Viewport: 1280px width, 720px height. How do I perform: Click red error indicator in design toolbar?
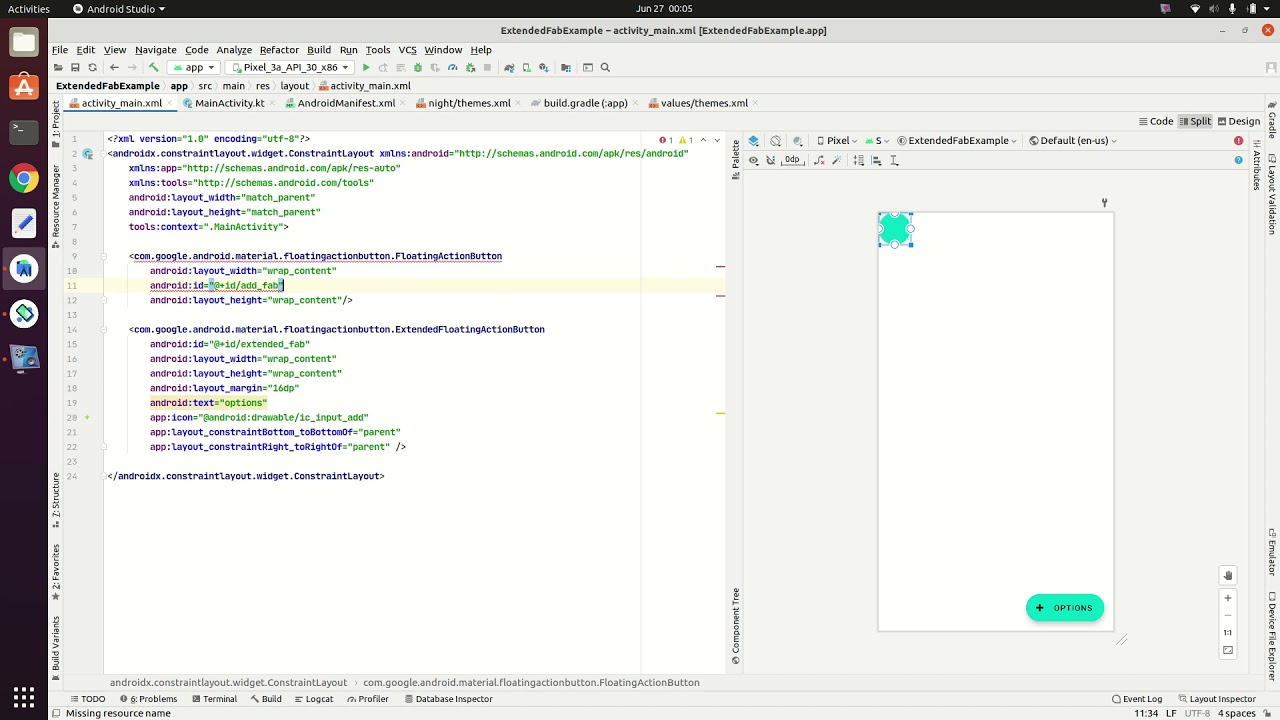pos(1238,141)
